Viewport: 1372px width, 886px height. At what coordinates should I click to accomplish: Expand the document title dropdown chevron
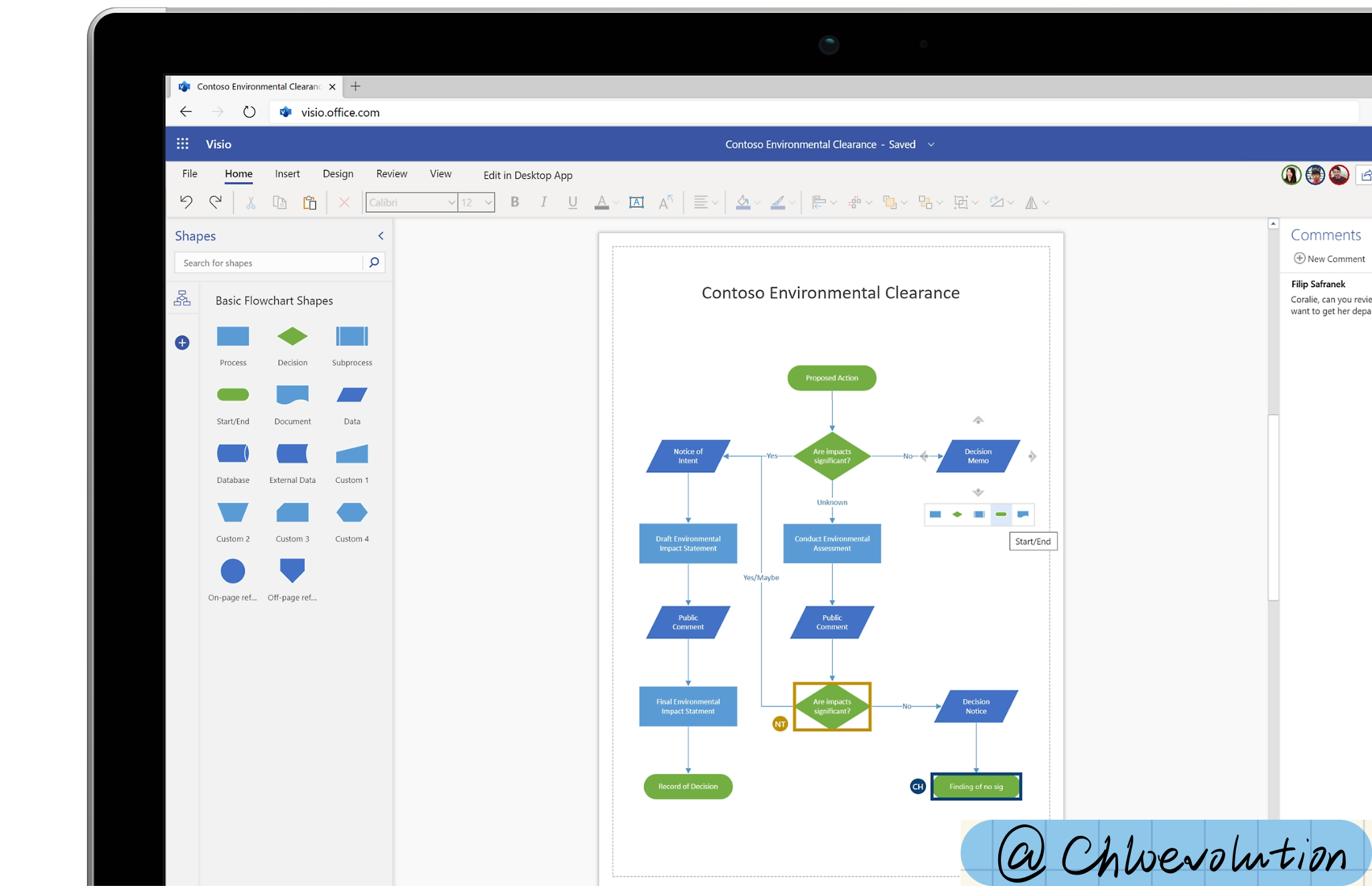(931, 145)
